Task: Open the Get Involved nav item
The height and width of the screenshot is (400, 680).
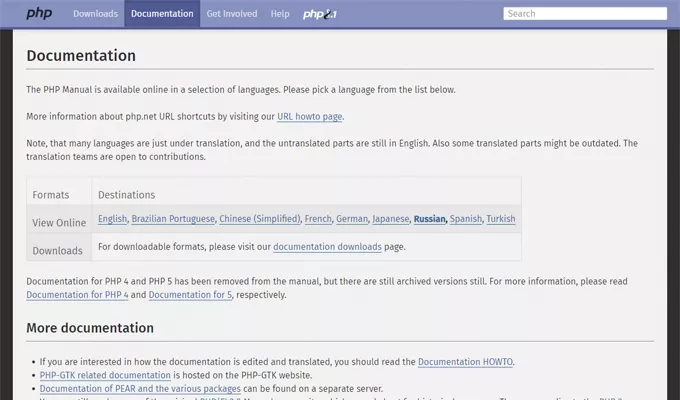Action: 232,13
